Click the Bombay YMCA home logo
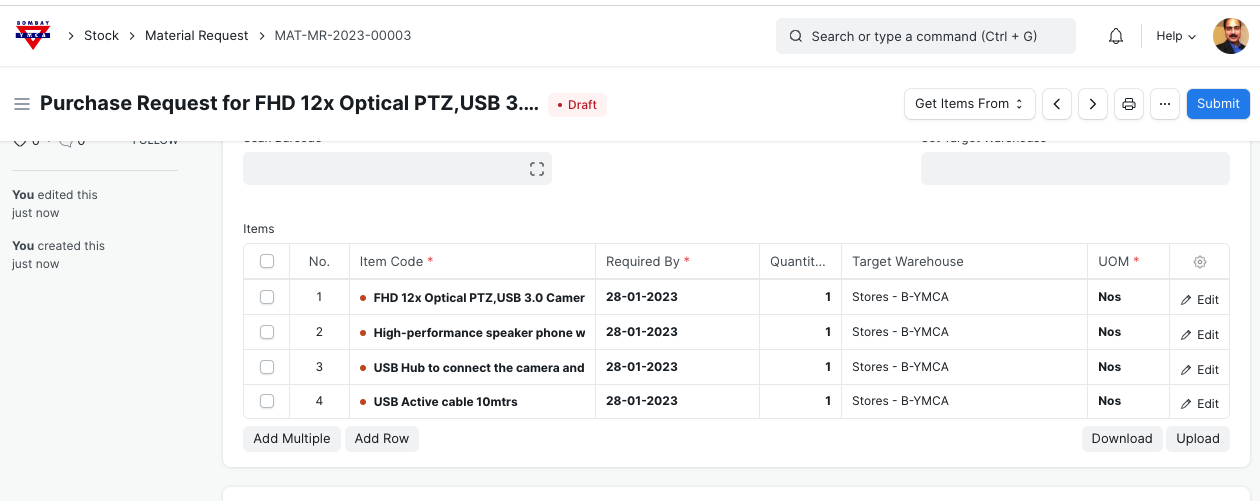 pyautogui.click(x=33, y=35)
